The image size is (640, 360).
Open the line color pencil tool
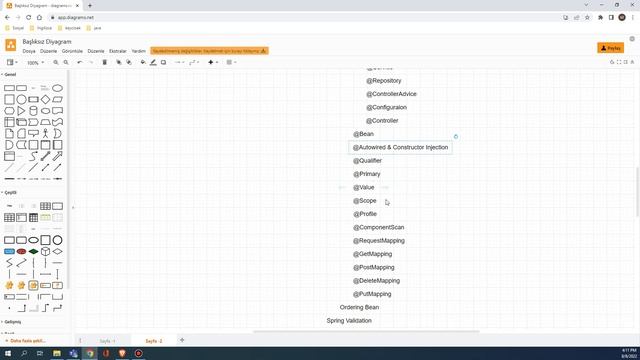tap(153, 62)
